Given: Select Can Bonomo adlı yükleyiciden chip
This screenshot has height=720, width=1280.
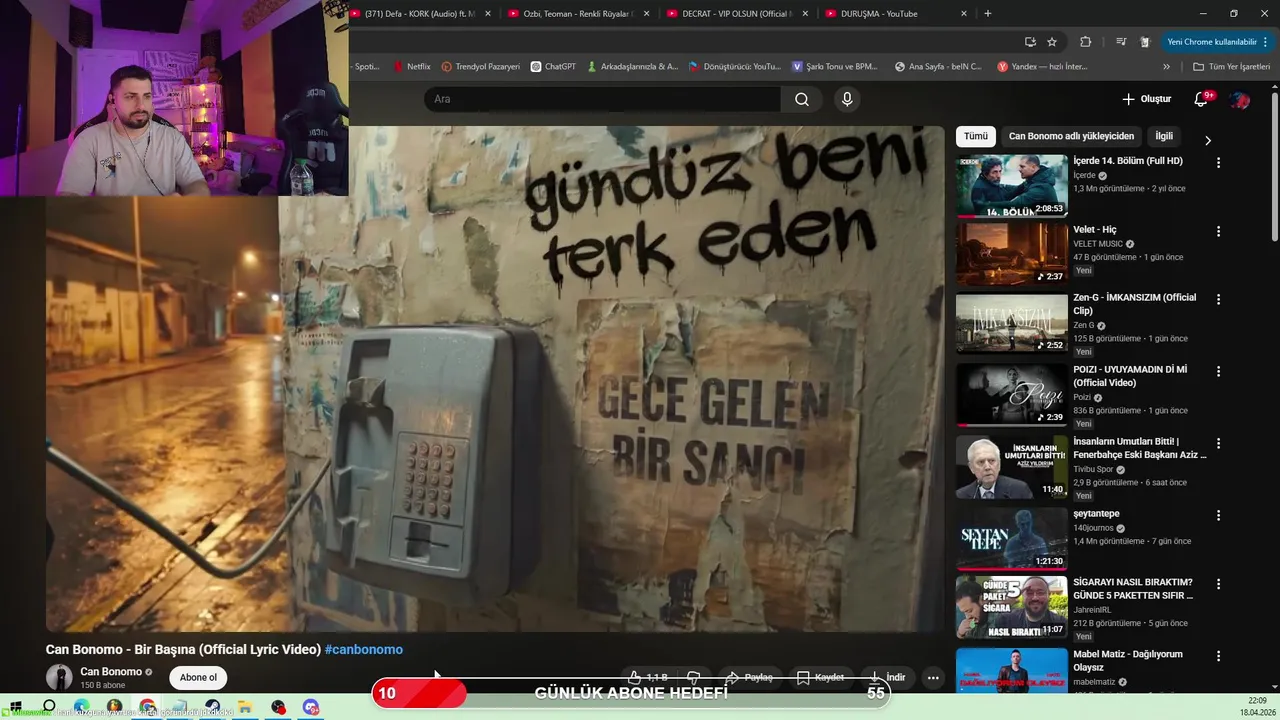Looking at the screenshot, I should tap(1071, 136).
